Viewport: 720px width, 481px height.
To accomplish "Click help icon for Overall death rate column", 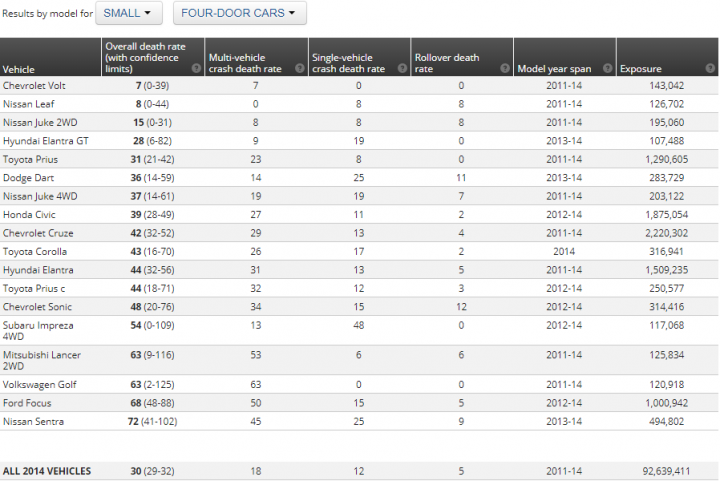I will tap(196, 68).
